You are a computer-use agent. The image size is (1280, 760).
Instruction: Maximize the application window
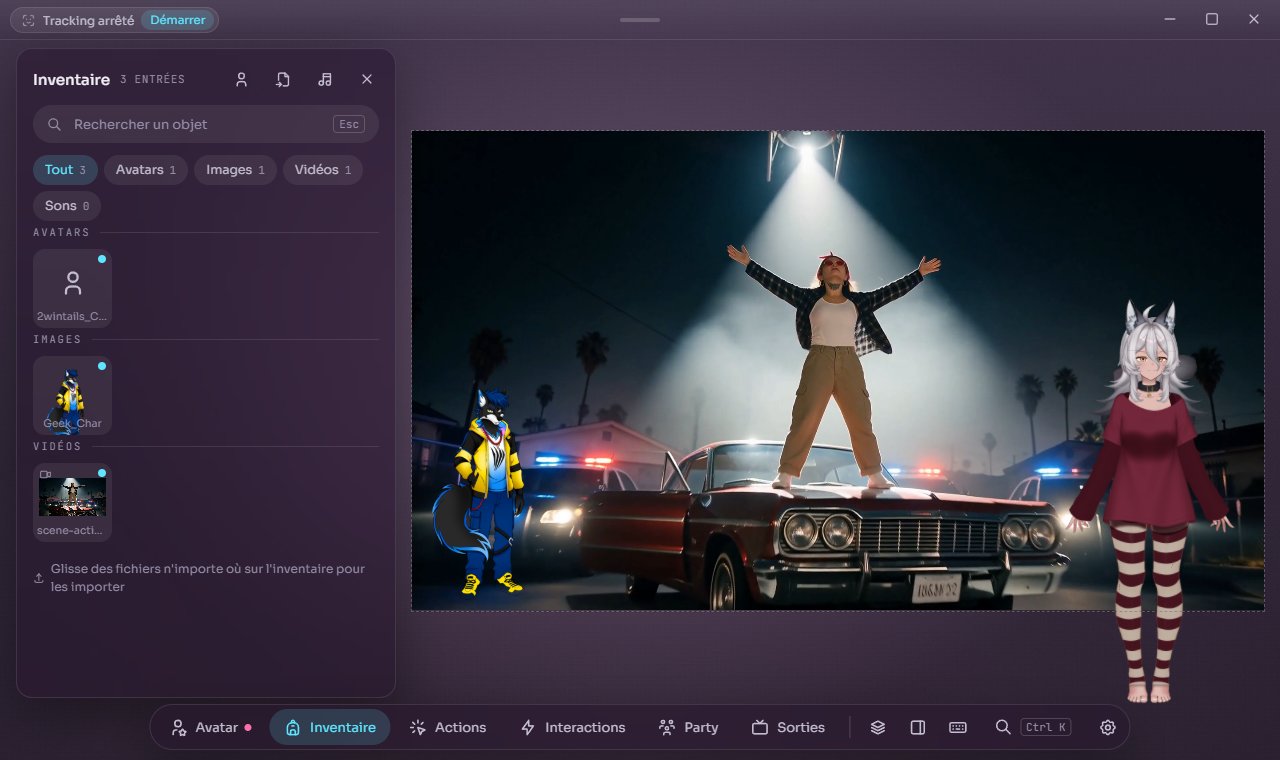pos(1212,19)
